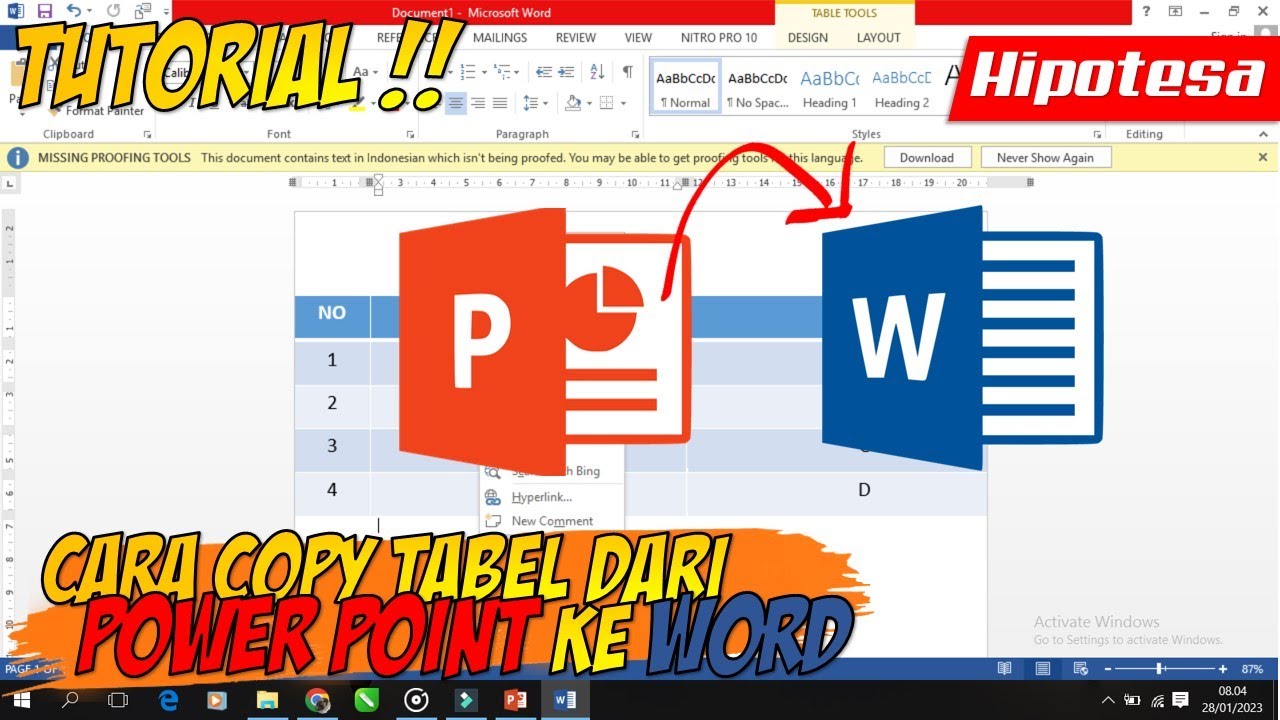
Task: Open the Borders dropdown arrow
Action: point(623,103)
